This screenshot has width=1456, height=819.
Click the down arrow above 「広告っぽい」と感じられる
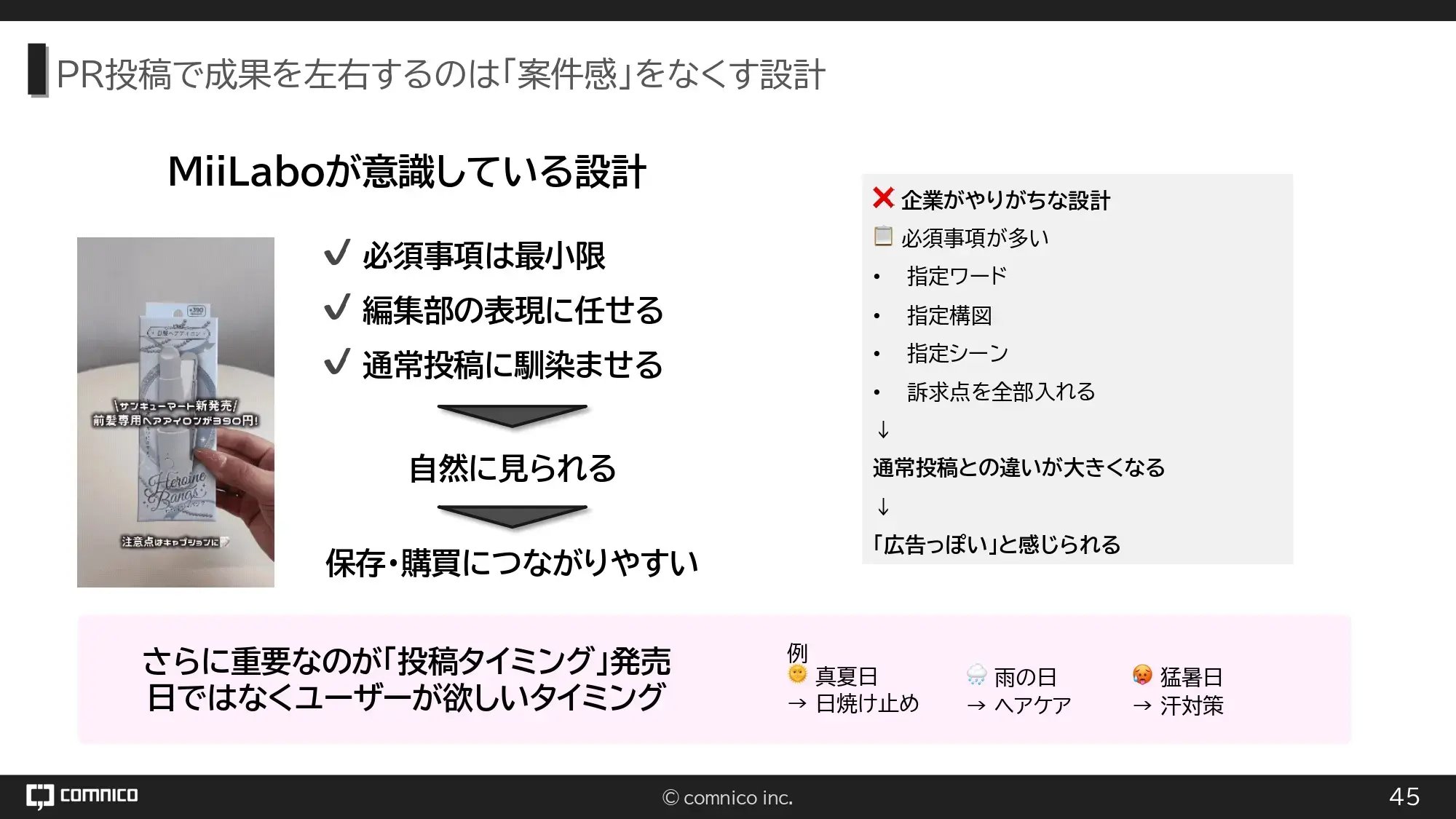point(883,506)
